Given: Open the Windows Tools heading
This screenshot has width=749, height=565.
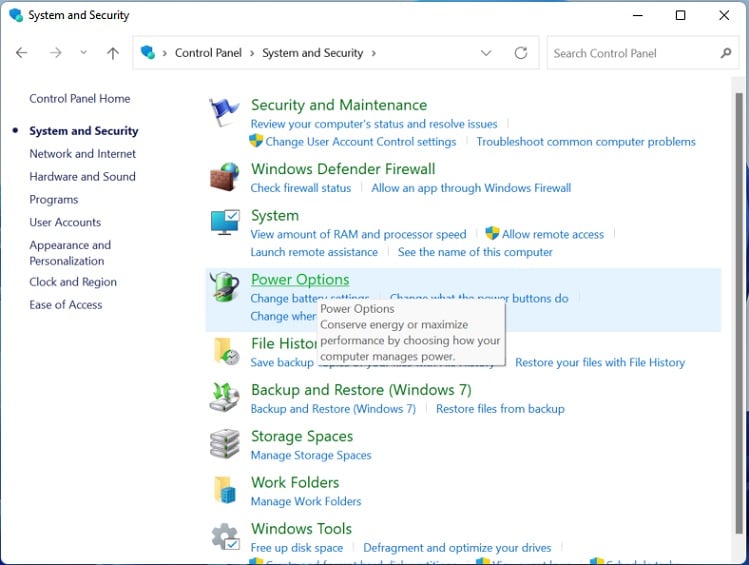Looking at the screenshot, I should tap(301, 529).
